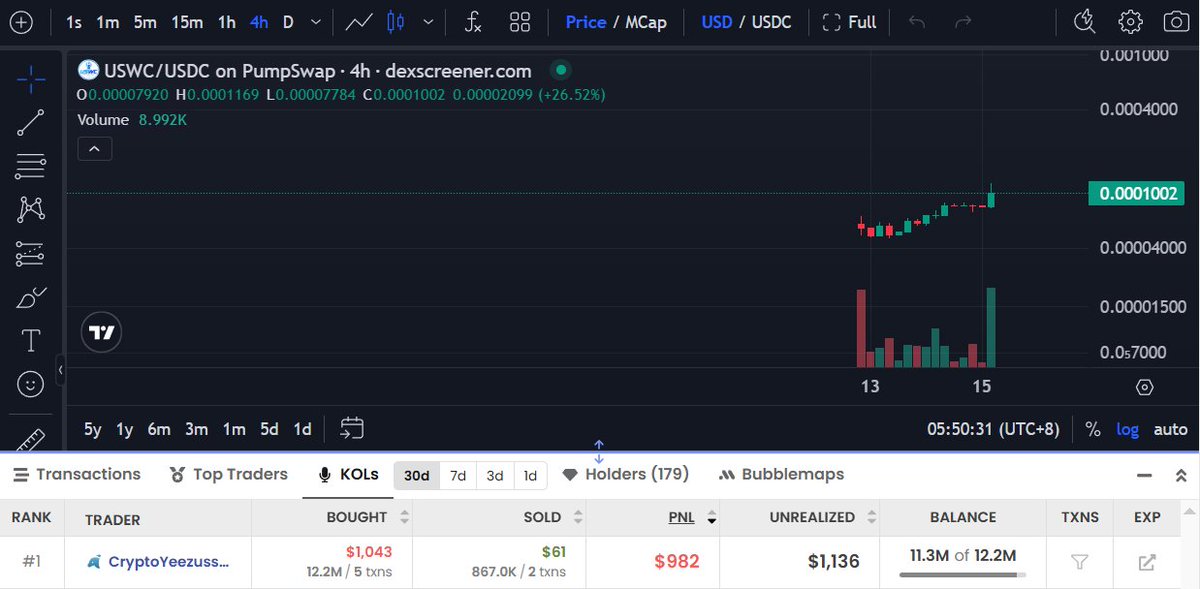Viewport: 1200px width, 589px height.
Task: Select the text annotation tool
Action: [31, 341]
